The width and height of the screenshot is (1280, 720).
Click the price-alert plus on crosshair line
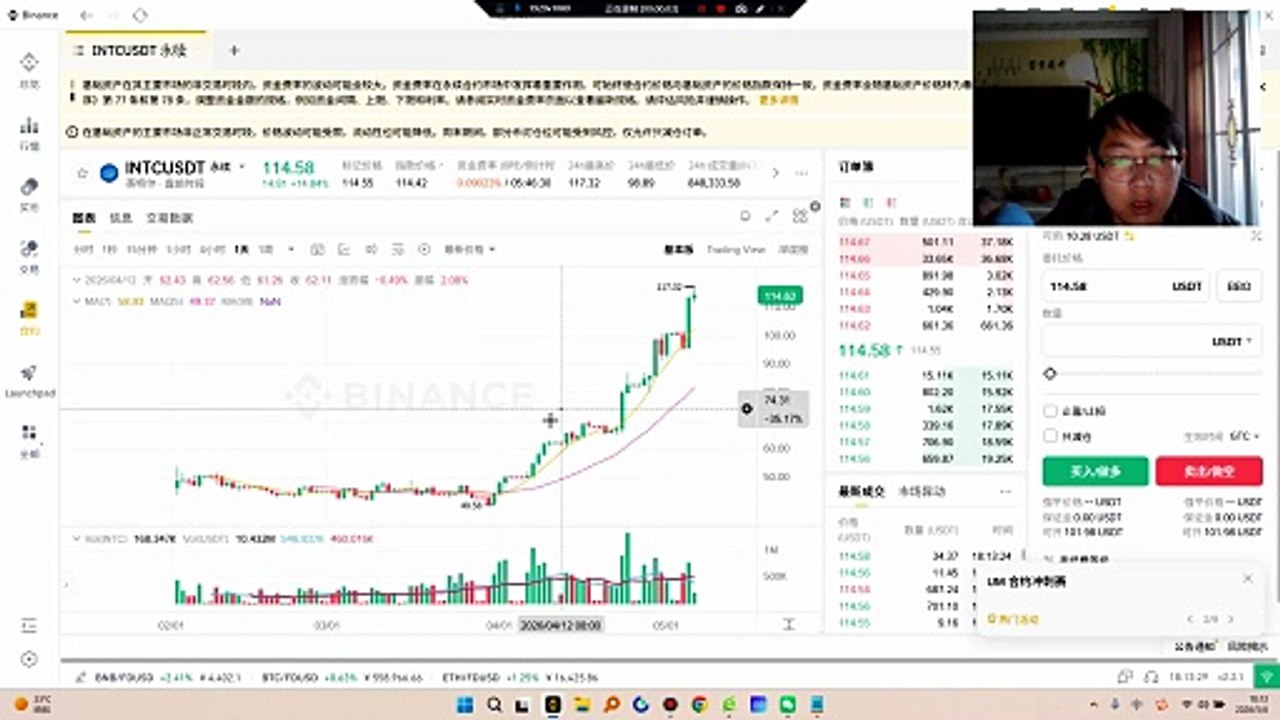pyautogui.click(x=746, y=409)
